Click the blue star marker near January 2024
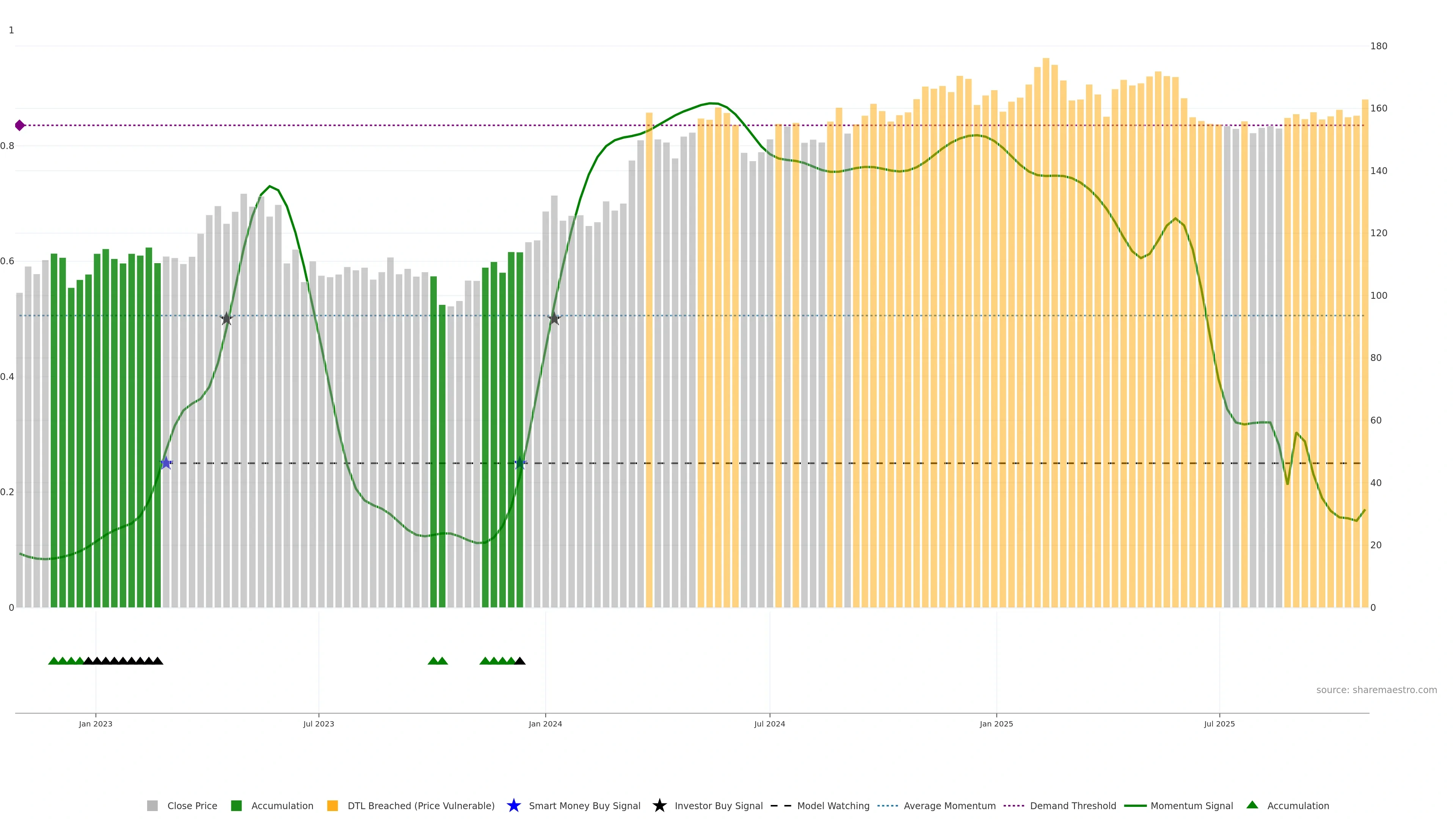Screen dimensions: 1456x819 [520, 463]
